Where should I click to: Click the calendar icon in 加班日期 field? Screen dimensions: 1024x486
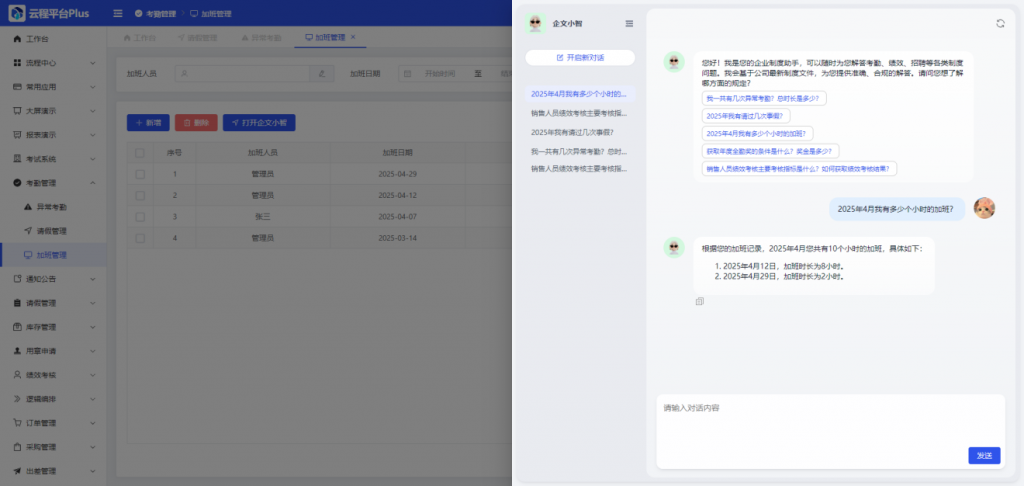pyautogui.click(x=408, y=74)
